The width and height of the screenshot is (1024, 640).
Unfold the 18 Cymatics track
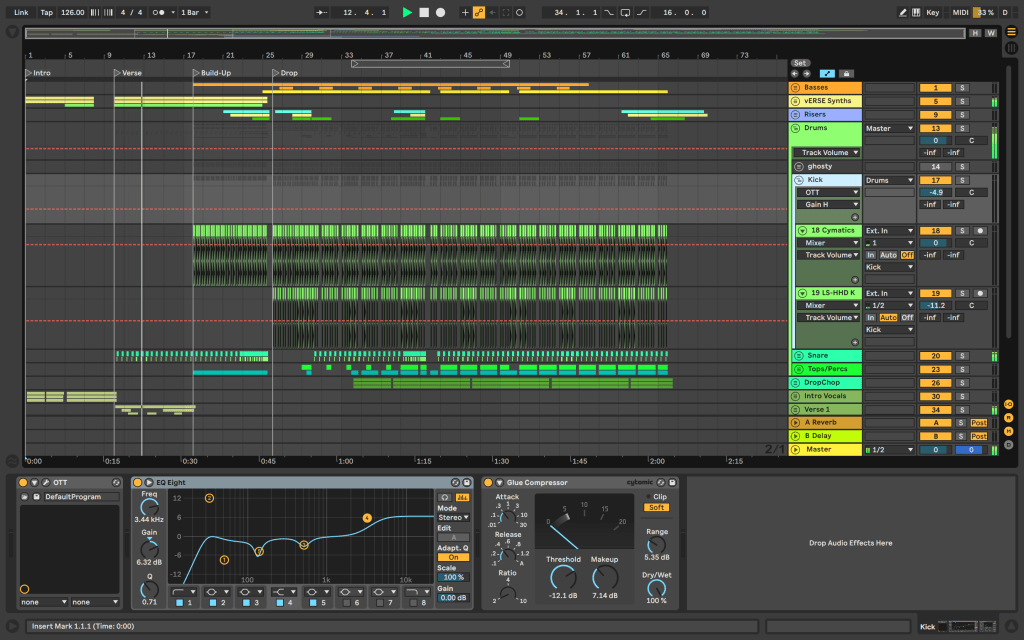coord(802,230)
